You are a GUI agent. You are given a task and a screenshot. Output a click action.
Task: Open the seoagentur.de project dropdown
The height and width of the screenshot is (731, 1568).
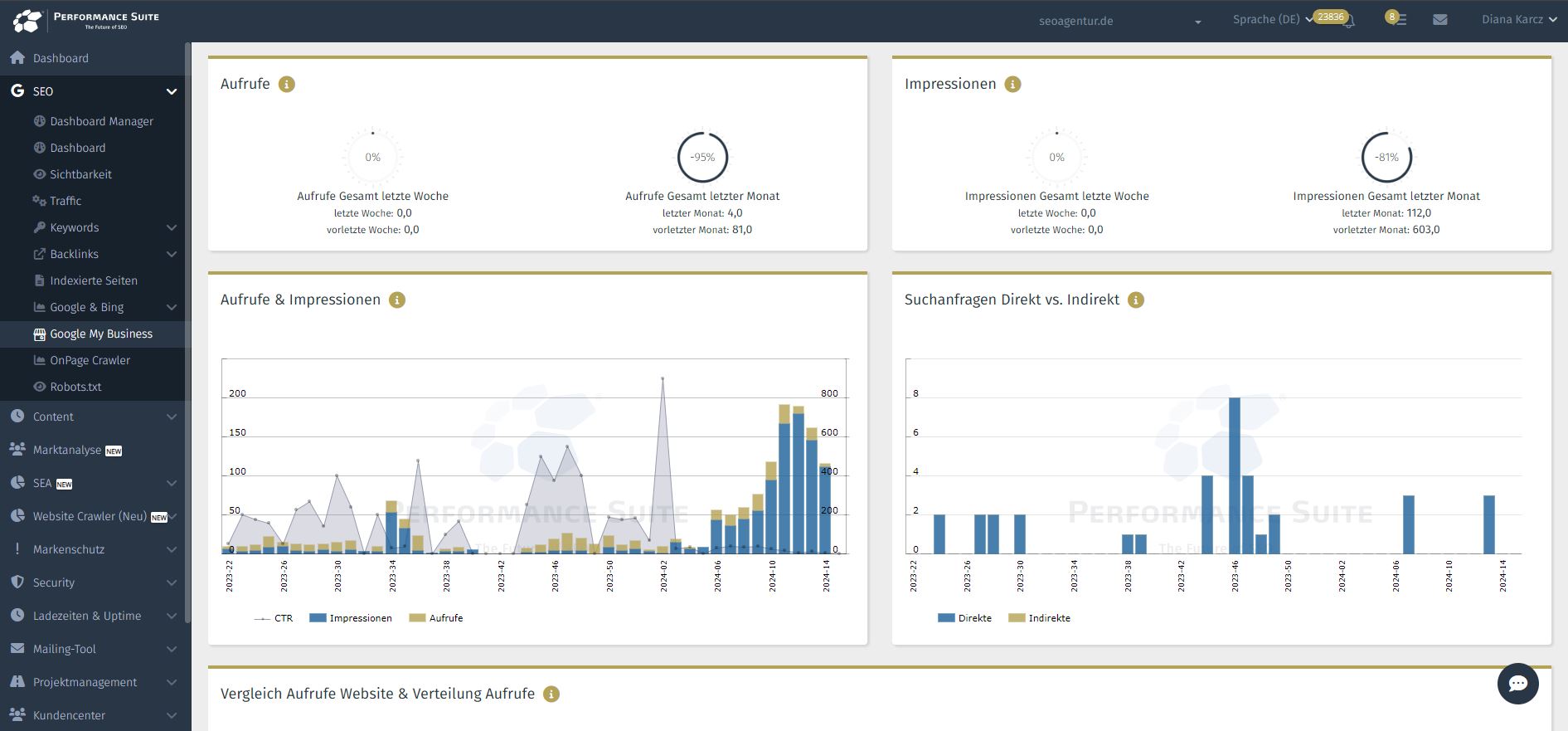coord(1119,21)
